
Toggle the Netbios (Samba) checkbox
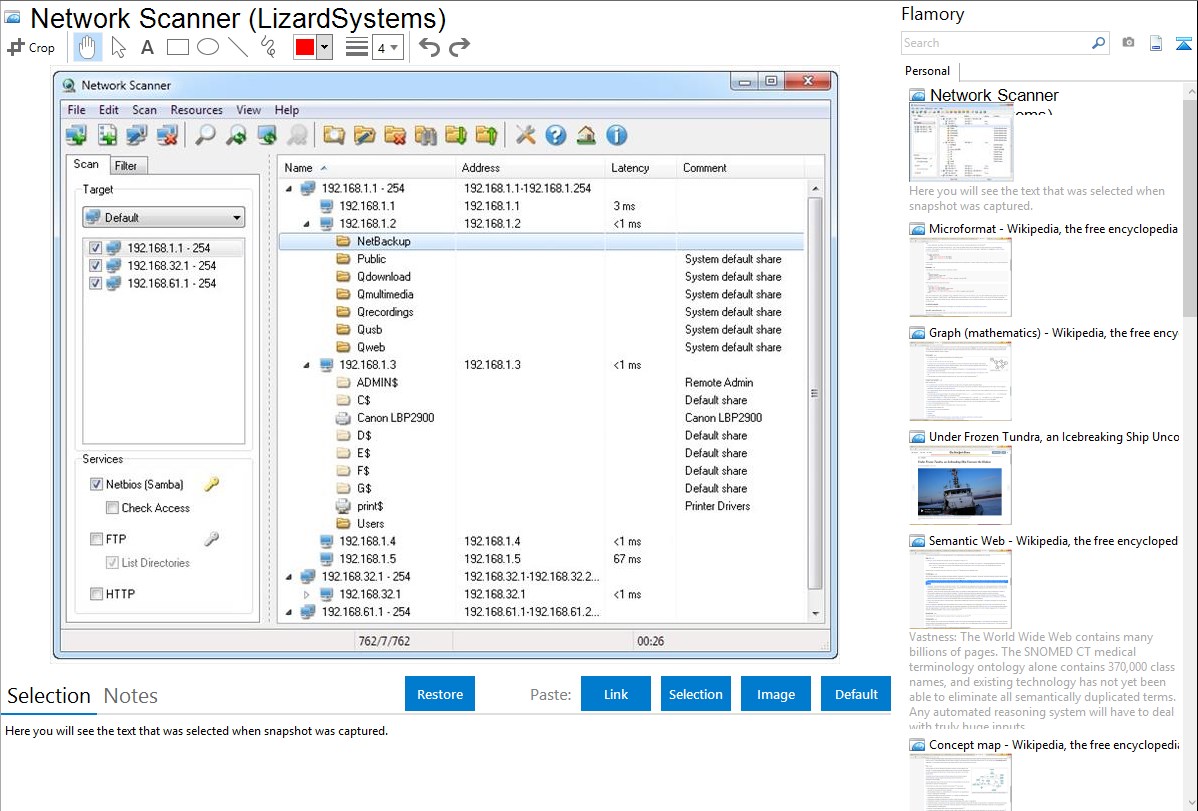pyautogui.click(x=97, y=485)
